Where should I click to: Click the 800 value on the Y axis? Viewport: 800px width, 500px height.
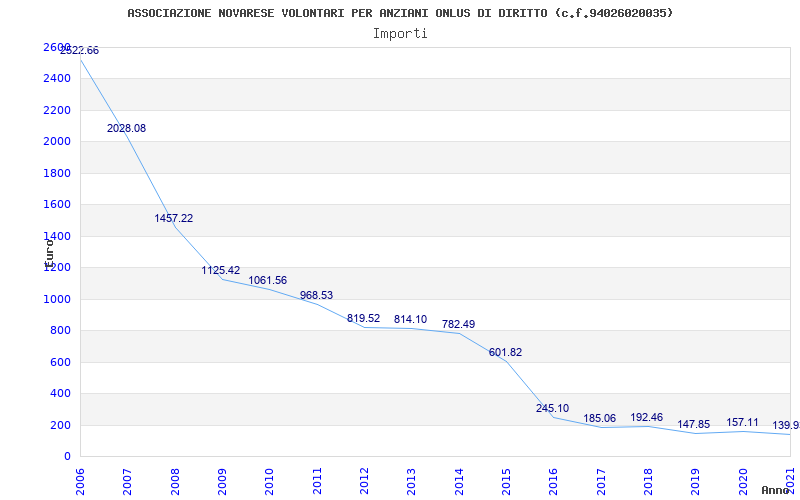point(61,331)
